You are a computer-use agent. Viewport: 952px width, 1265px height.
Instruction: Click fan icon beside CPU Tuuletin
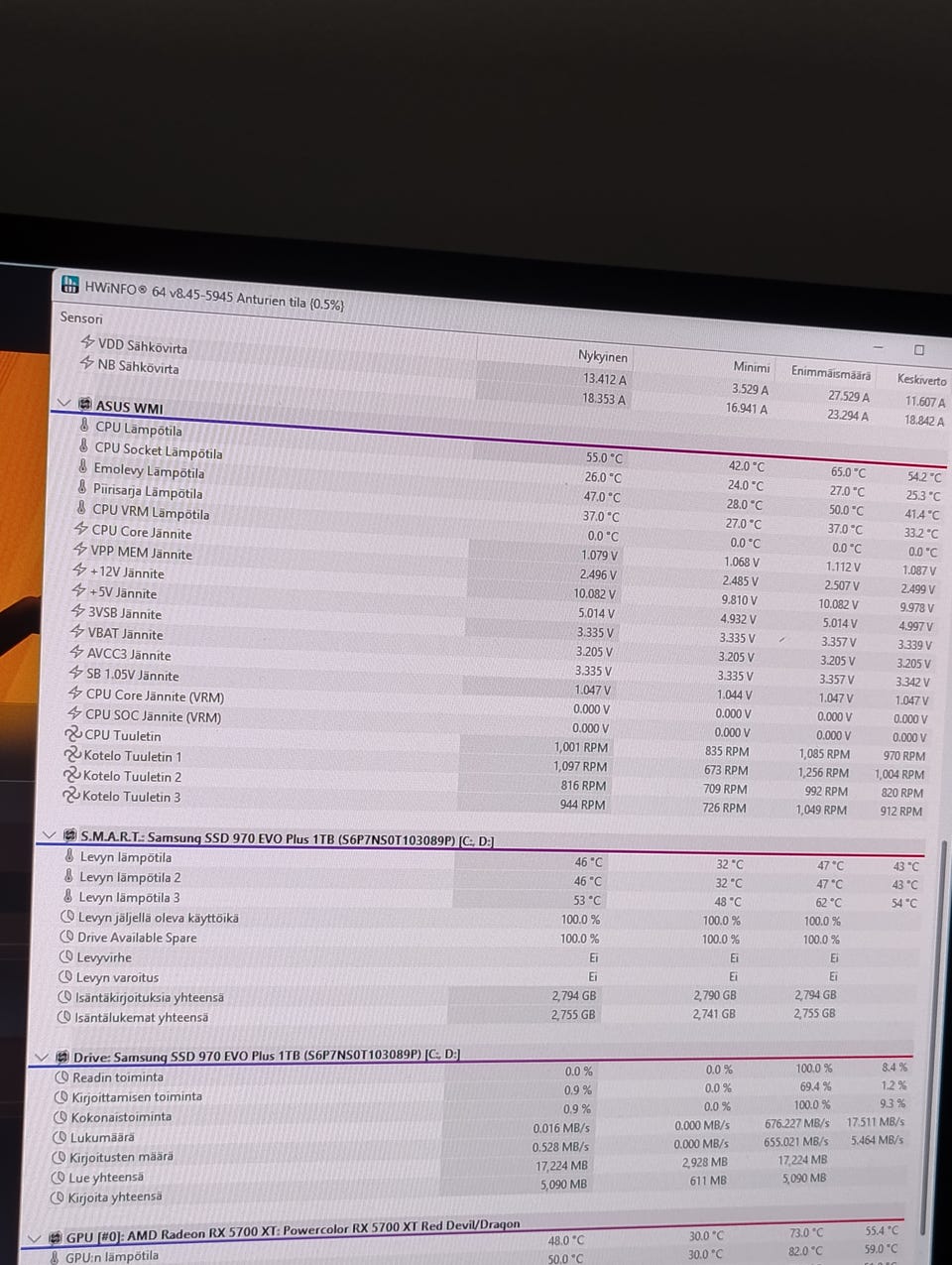(73, 734)
